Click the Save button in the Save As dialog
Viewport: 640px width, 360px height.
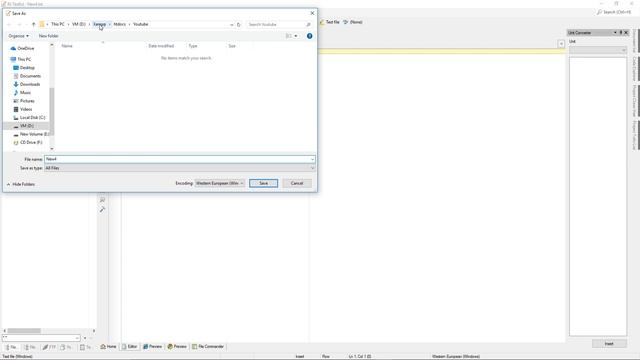coord(263,183)
